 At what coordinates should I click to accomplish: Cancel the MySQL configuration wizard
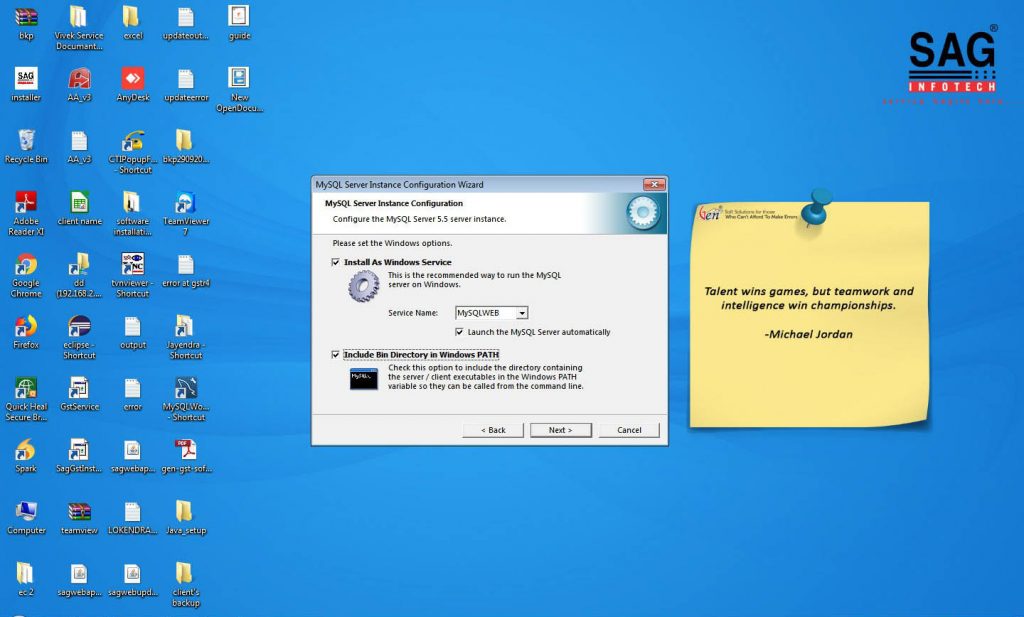click(629, 430)
